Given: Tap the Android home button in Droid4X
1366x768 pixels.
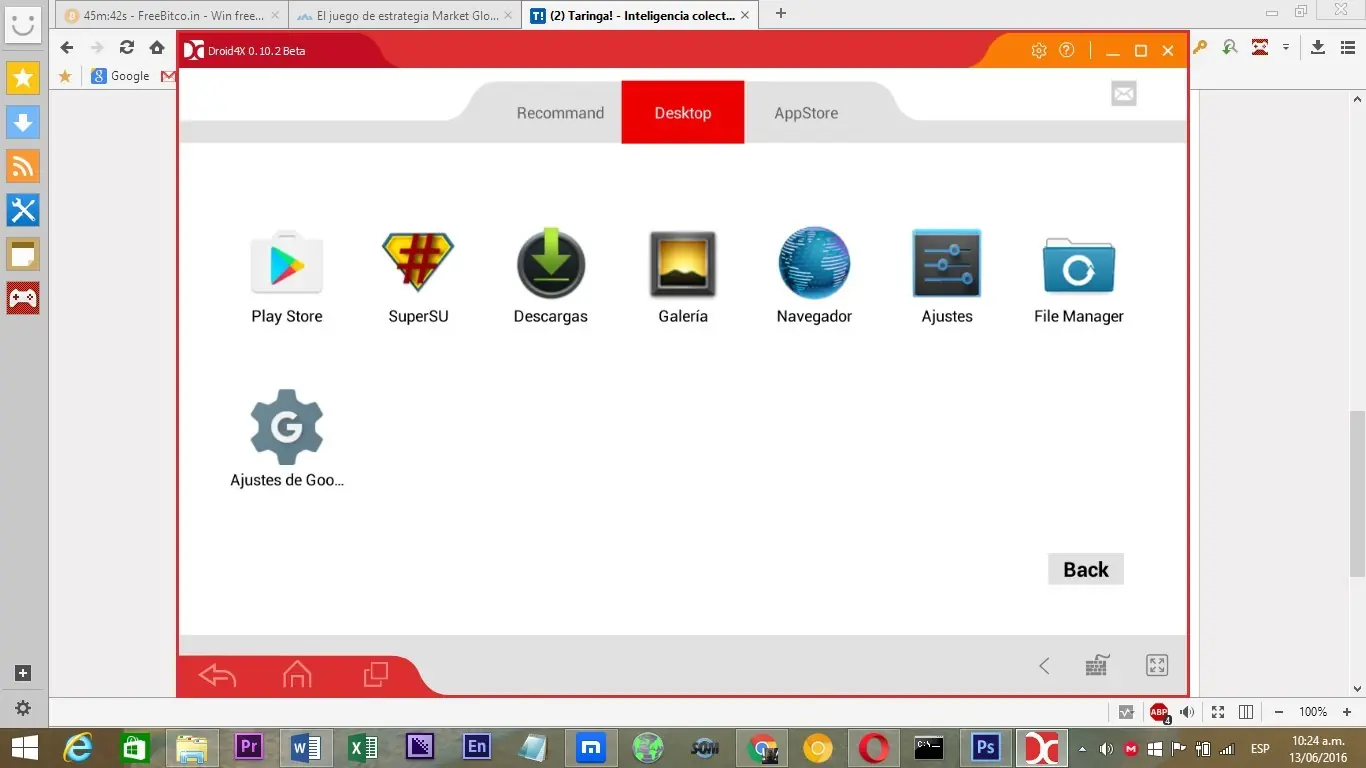Looking at the screenshot, I should 297,675.
